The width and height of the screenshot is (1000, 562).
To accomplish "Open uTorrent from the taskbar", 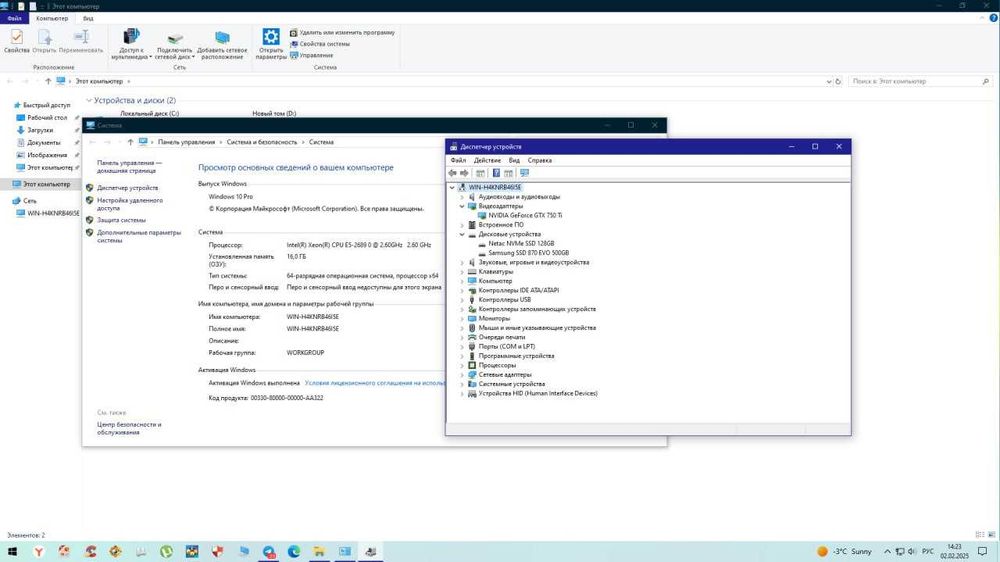I will click(x=166, y=551).
